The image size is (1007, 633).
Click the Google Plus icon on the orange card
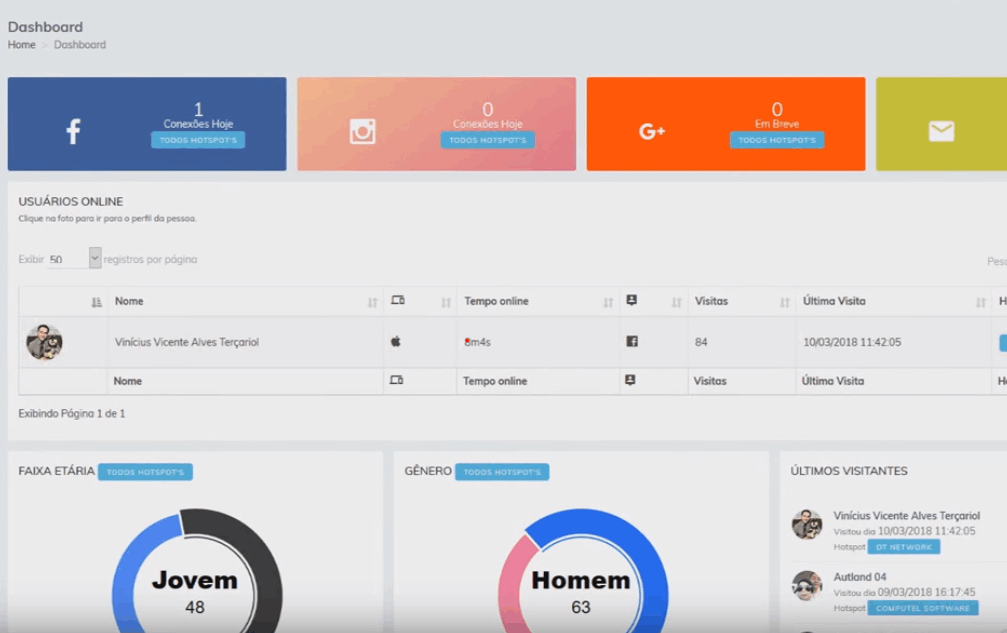(x=652, y=132)
